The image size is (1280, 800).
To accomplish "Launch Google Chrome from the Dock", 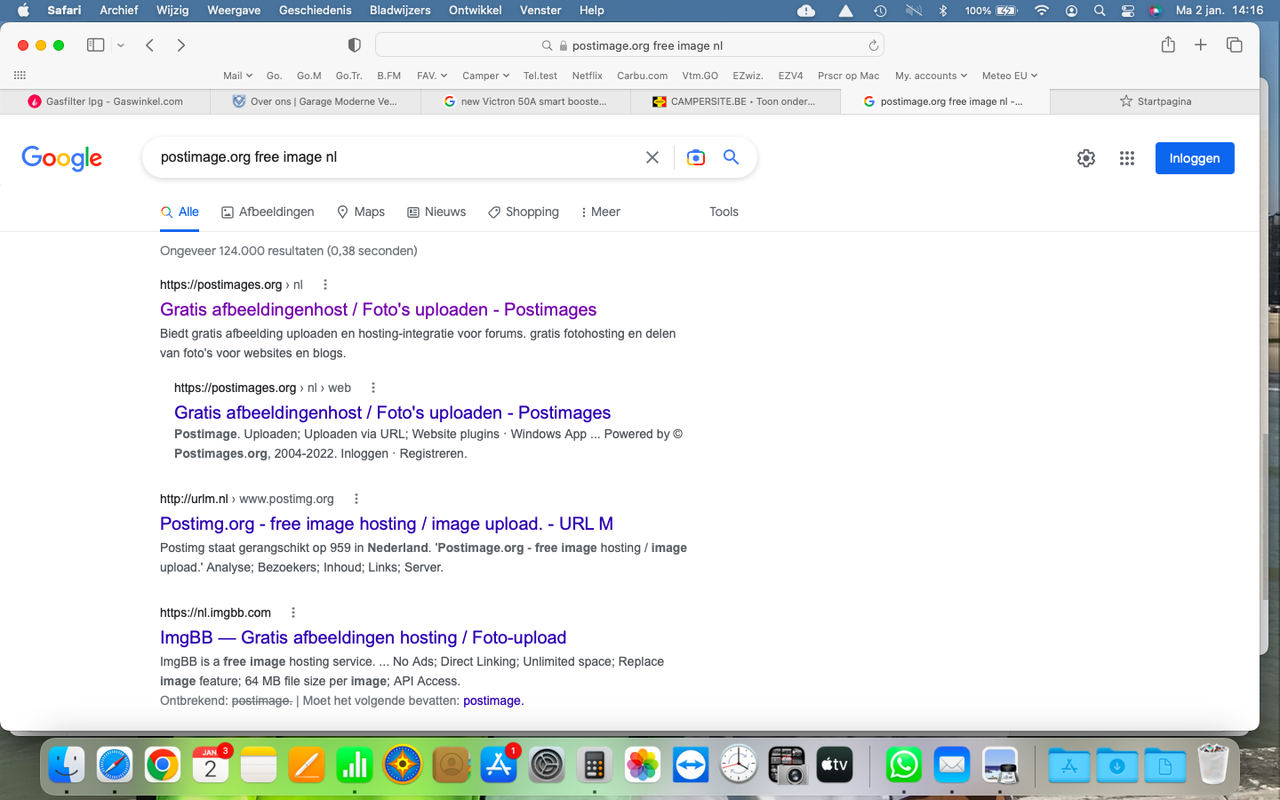I will click(x=162, y=766).
